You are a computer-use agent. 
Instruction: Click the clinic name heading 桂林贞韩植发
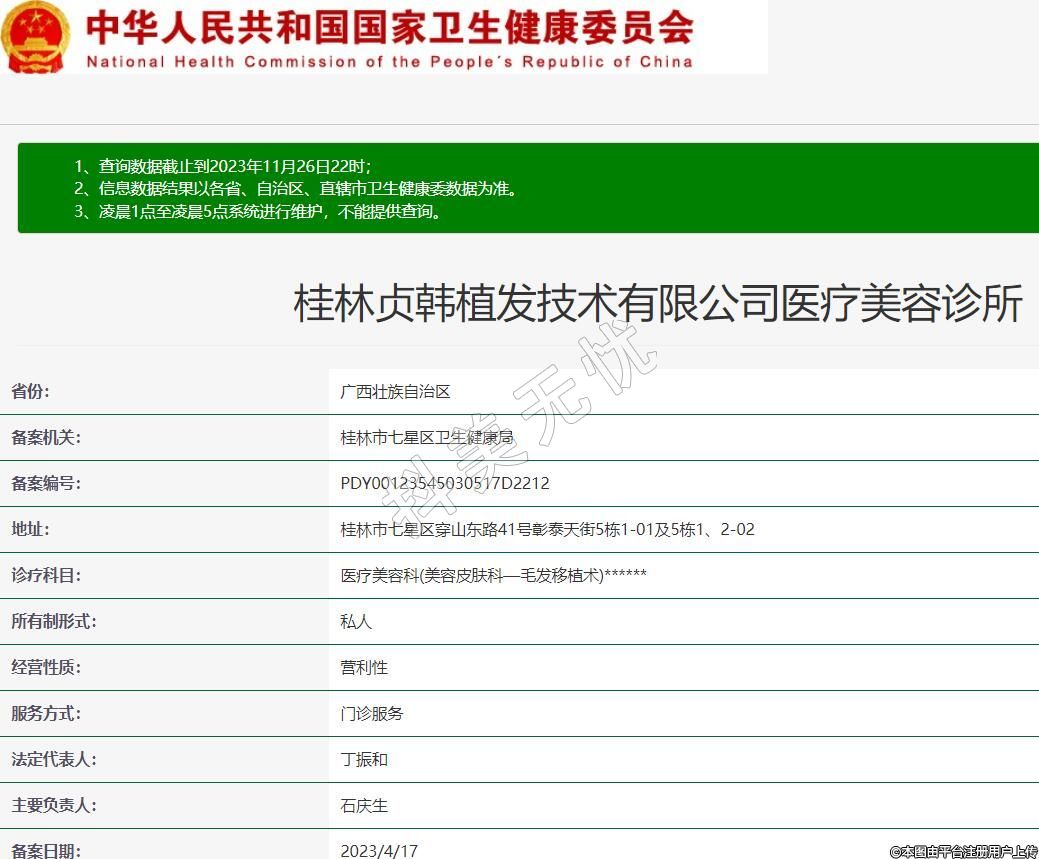pyautogui.click(x=657, y=303)
